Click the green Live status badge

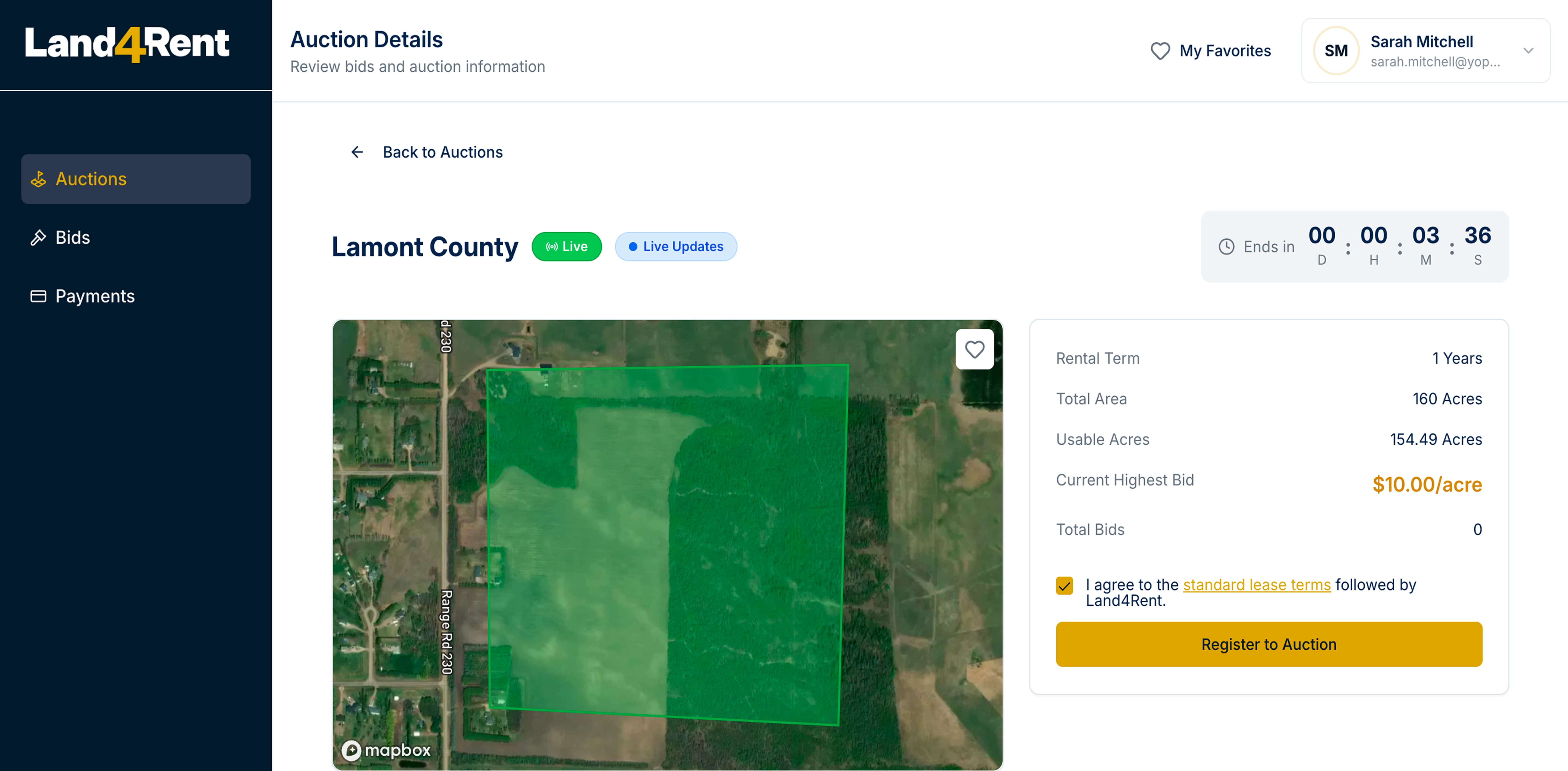pos(566,246)
